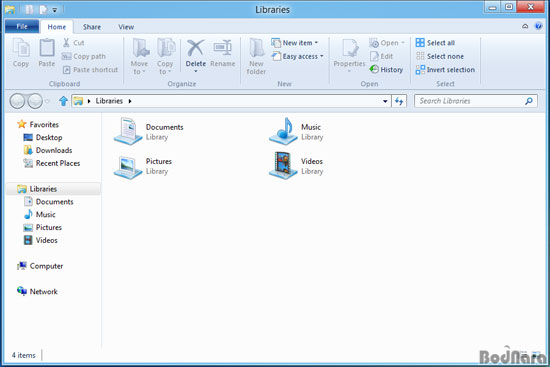
Task: Open the Easy access dropdown
Action: click(x=297, y=56)
